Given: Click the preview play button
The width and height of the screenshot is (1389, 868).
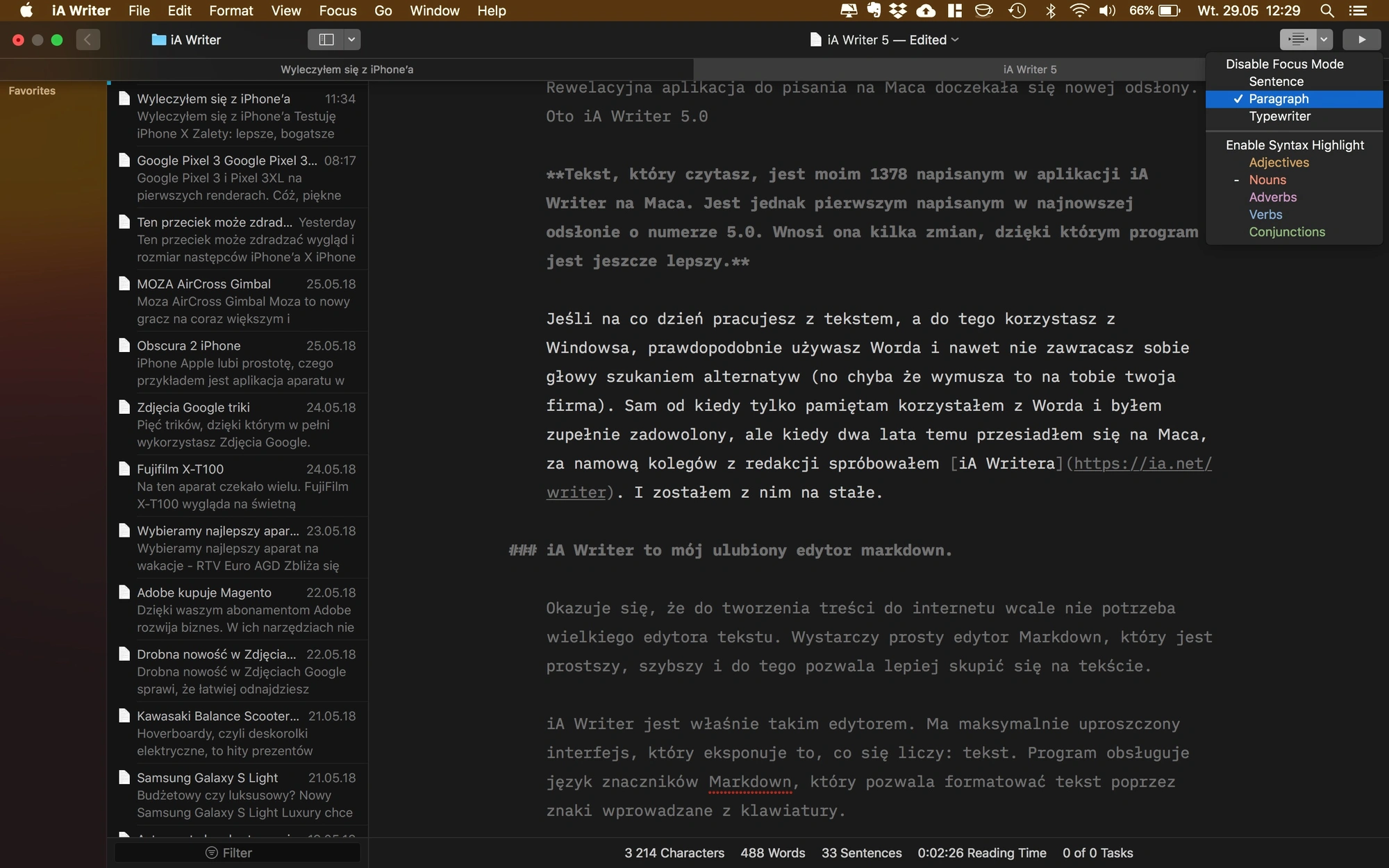Looking at the screenshot, I should coord(1361,40).
